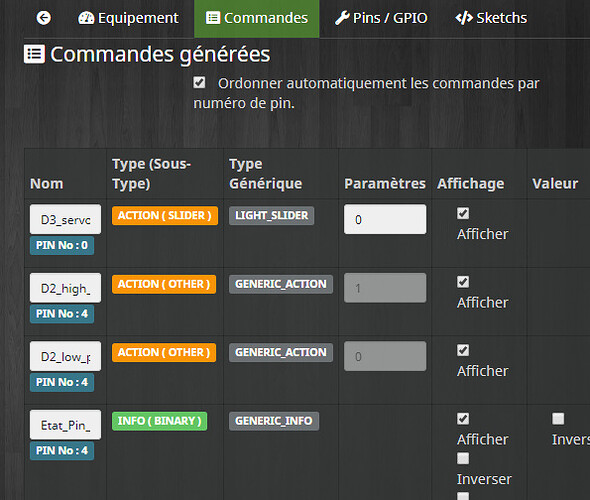Click the Commandes list icon in tab
The image size is (590, 500).
pos(213,18)
